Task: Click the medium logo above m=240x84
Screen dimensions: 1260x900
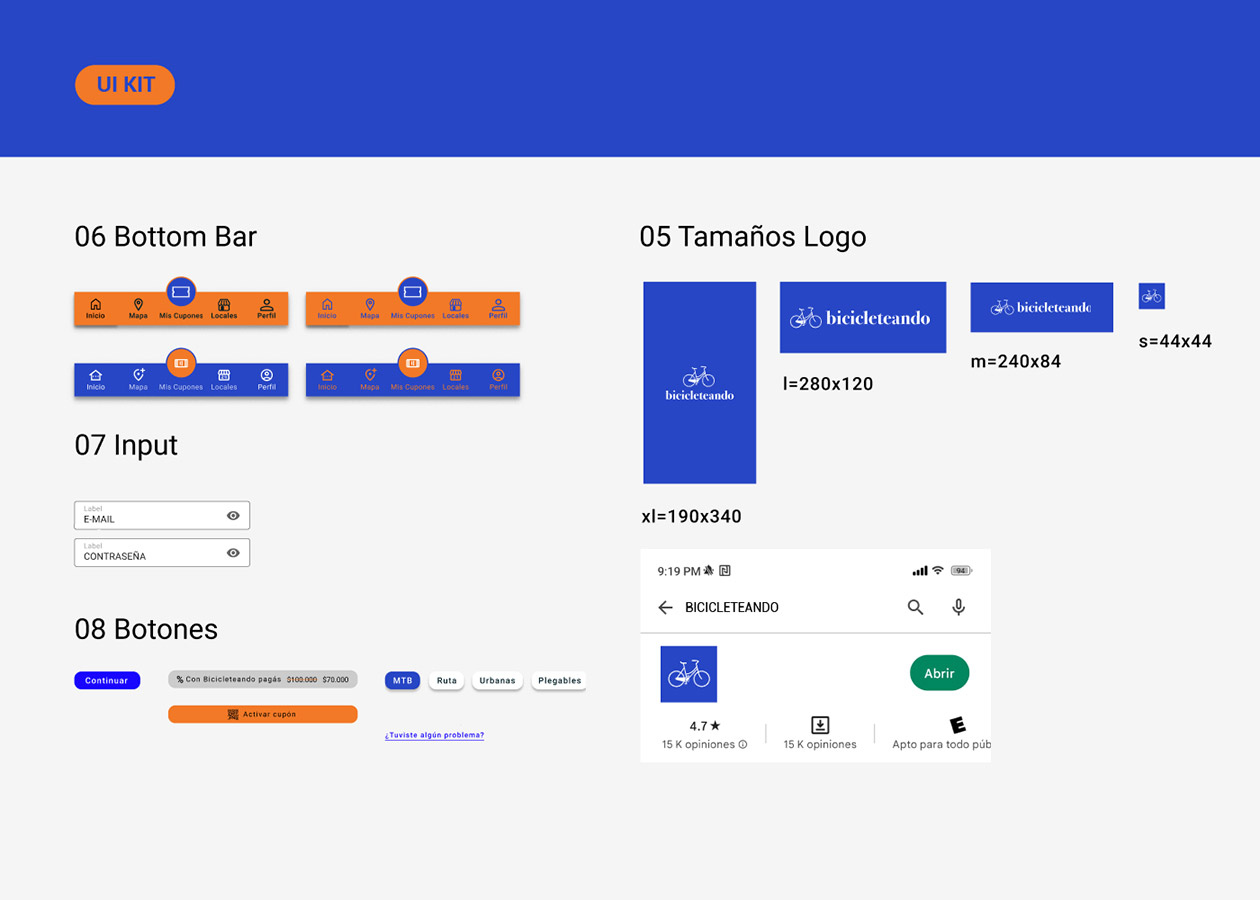Action: click(1042, 307)
